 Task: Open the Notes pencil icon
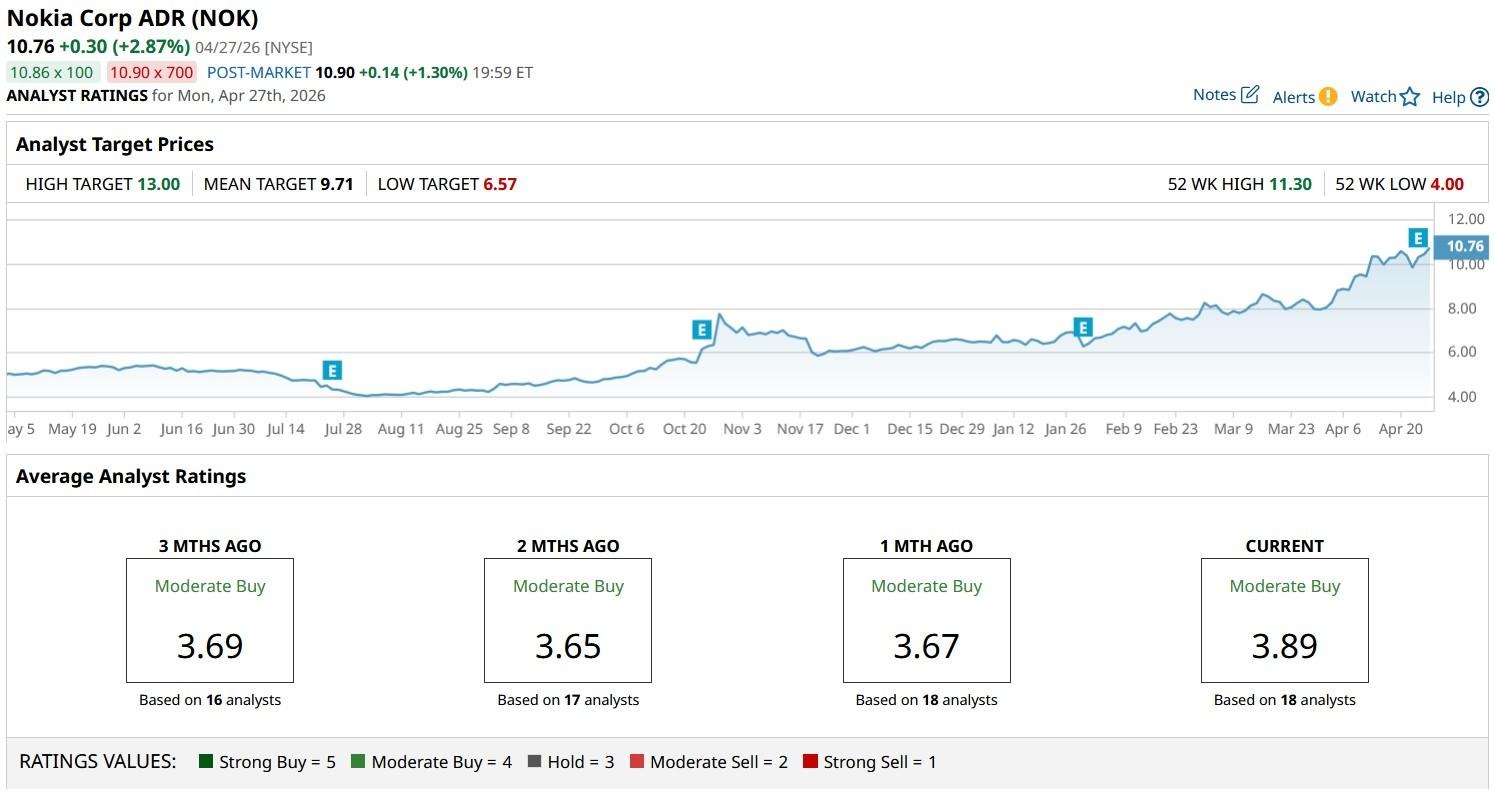(1250, 95)
